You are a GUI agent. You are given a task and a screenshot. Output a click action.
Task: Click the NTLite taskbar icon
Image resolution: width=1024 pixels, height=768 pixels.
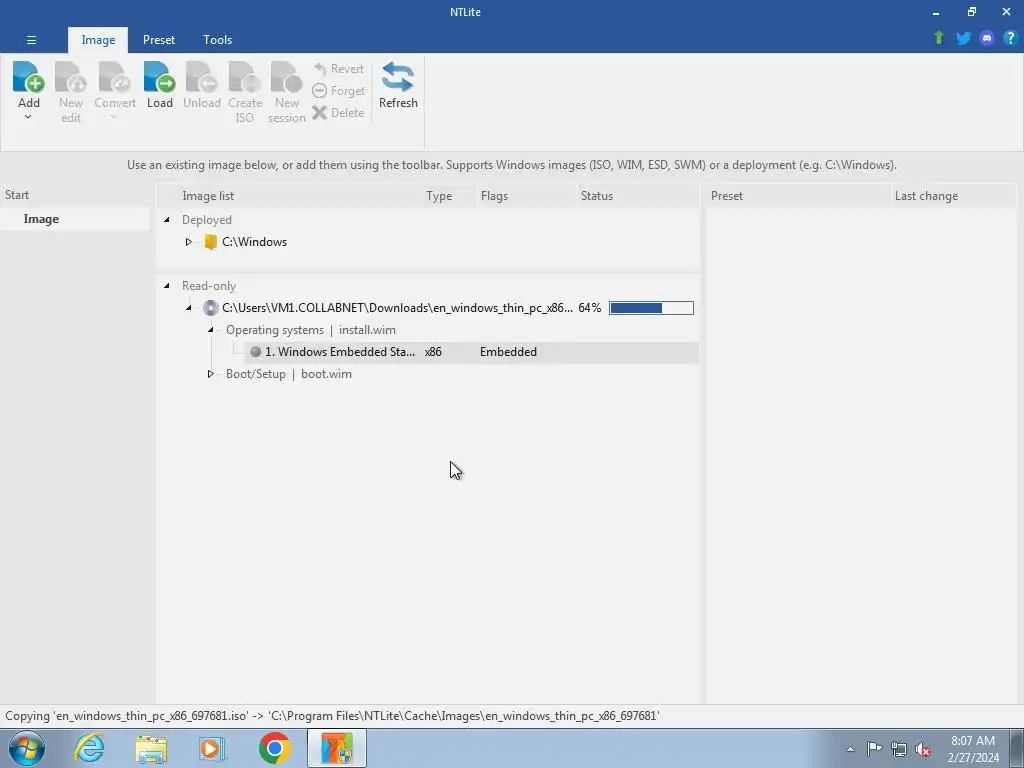337,748
